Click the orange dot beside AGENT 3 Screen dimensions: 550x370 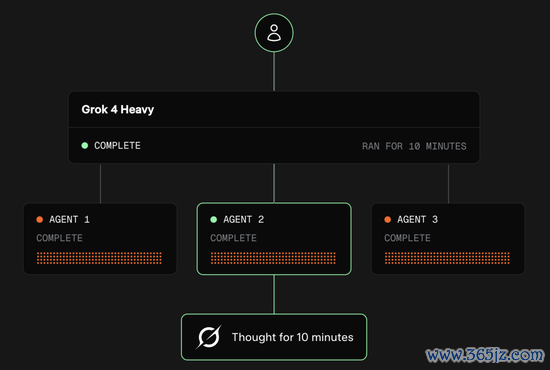(x=388, y=220)
